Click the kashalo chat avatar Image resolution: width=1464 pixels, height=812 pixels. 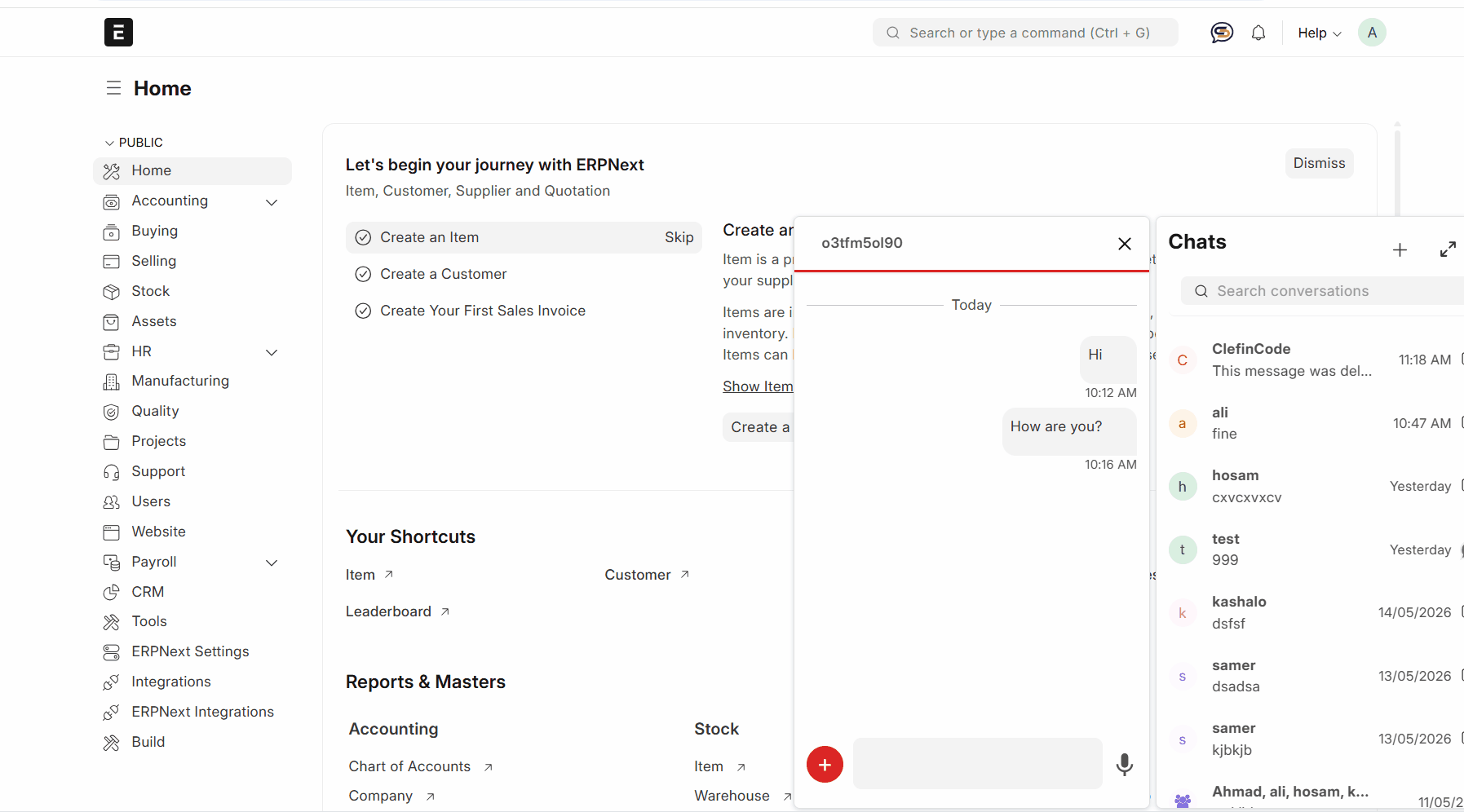(x=1183, y=613)
